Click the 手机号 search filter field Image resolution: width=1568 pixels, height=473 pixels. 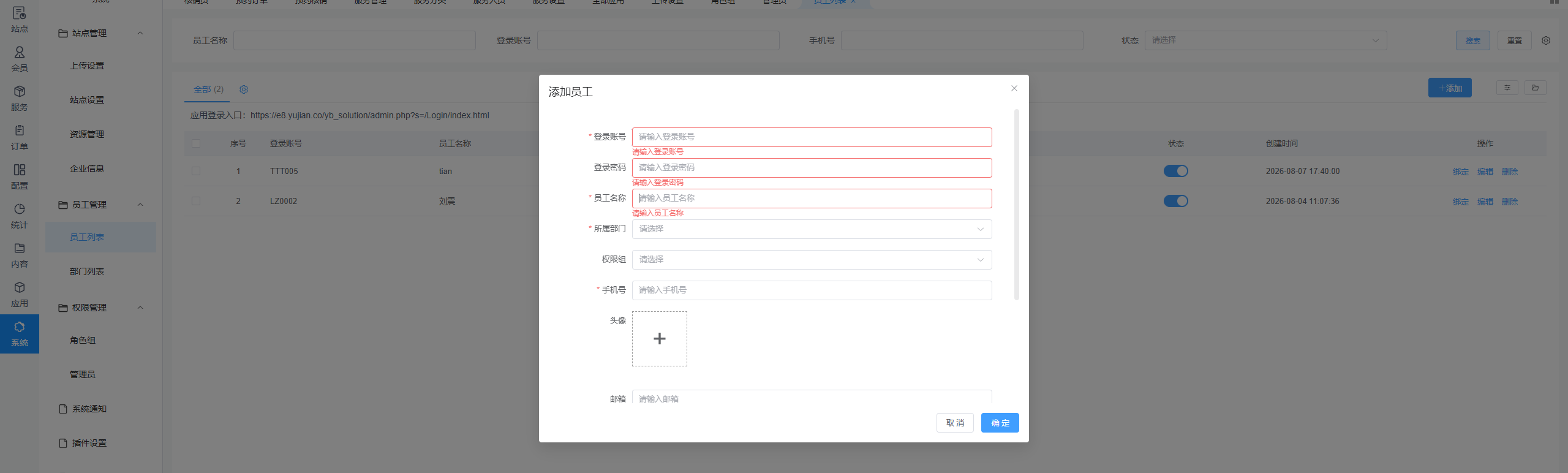tap(962, 40)
